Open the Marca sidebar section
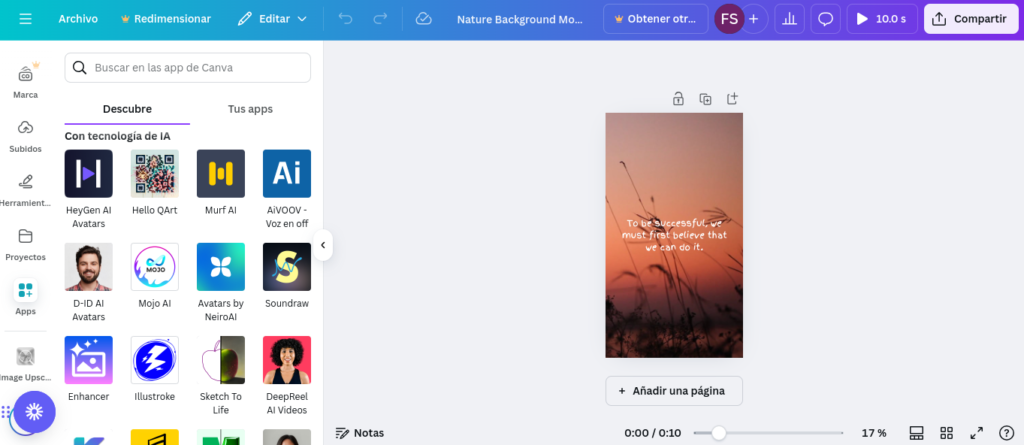Viewport: 1024px width, 445px height. point(25,81)
